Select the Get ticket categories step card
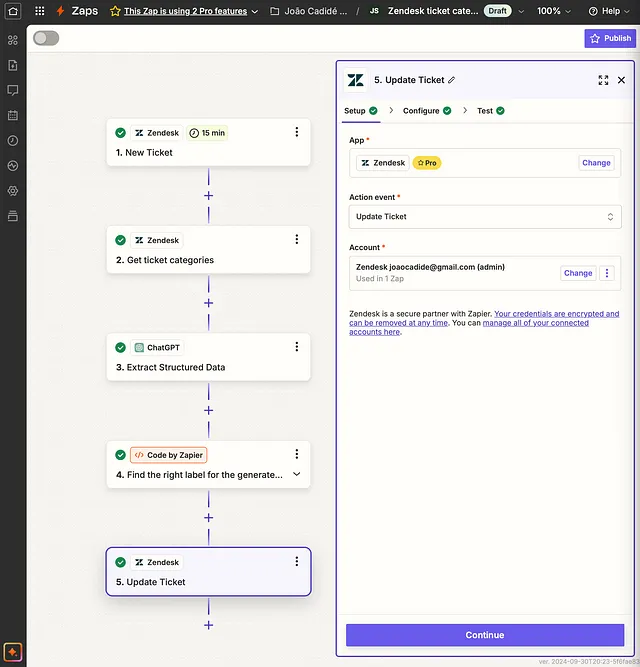The width and height of the screenshot is (640, 667). point(208,250)
